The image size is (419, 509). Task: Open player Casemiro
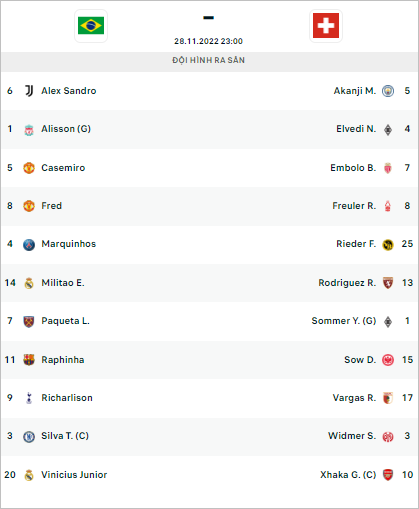point(63,168)
